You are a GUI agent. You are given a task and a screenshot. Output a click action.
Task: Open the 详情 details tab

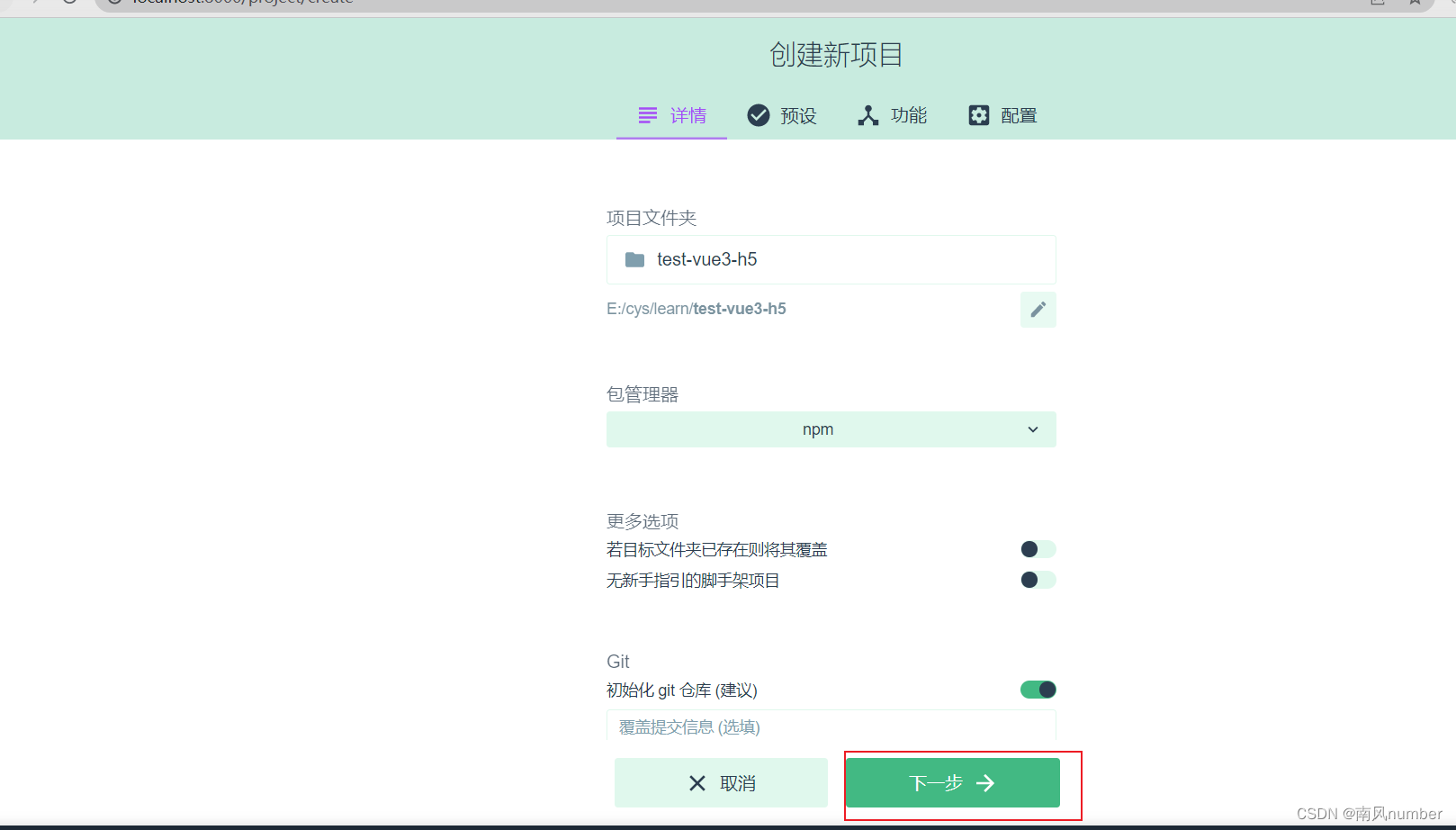[x=671, y=115]
